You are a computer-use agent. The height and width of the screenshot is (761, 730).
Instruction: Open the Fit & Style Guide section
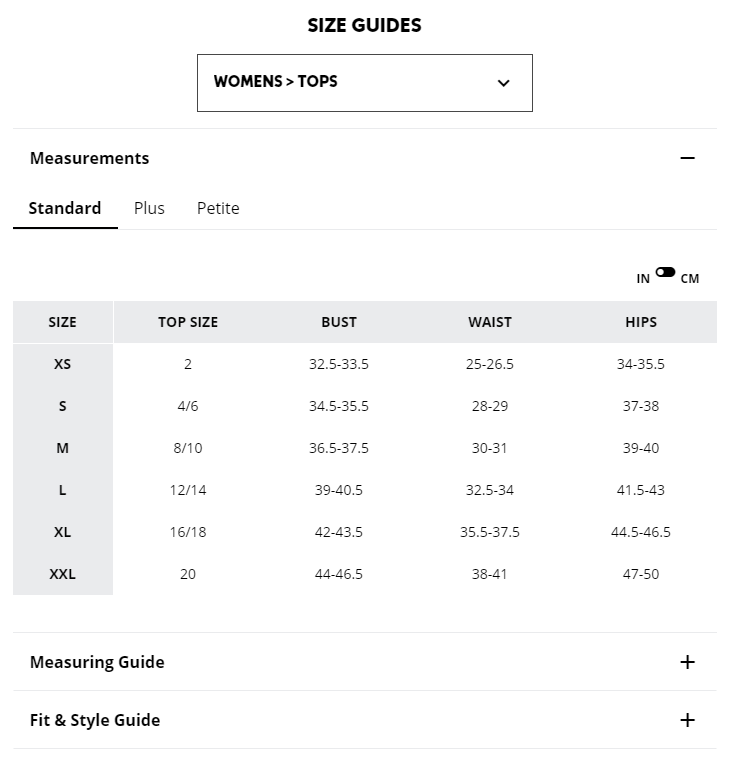coord(95,720)
